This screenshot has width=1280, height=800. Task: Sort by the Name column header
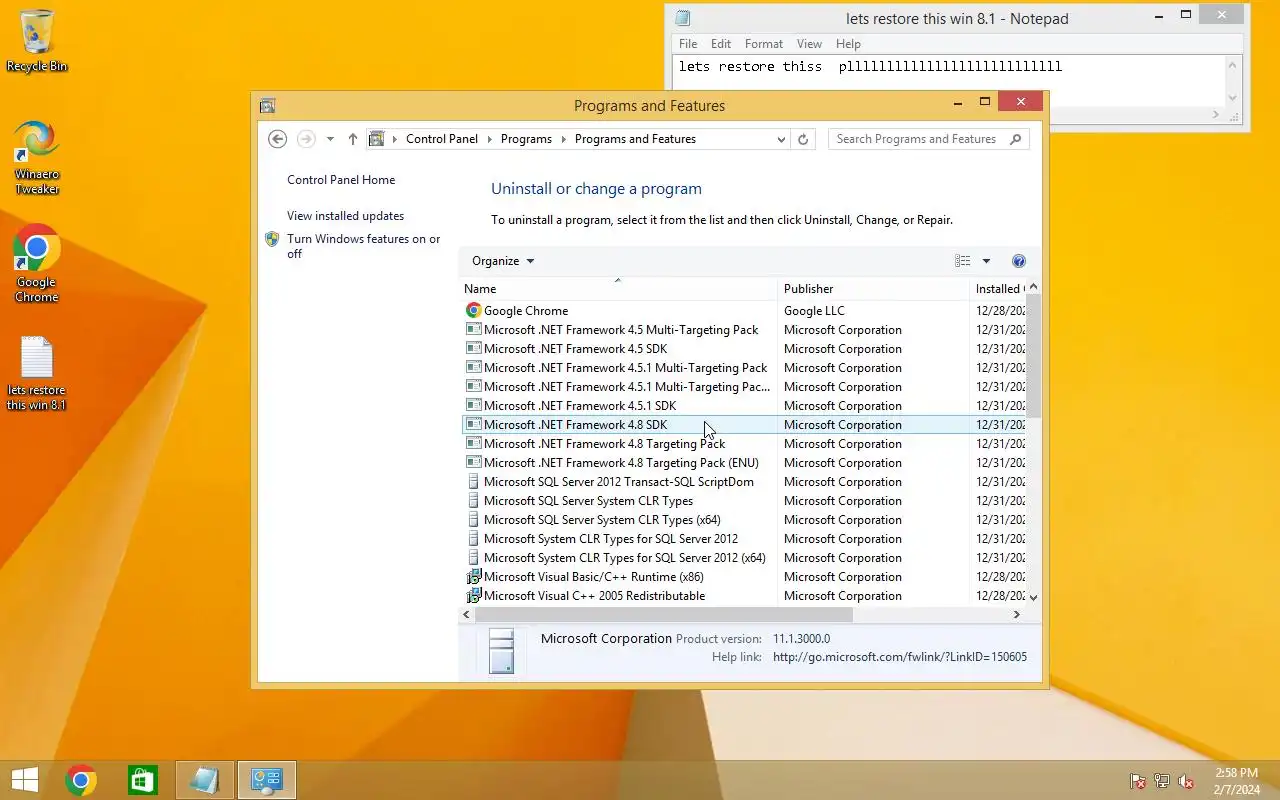pos(618,289)
